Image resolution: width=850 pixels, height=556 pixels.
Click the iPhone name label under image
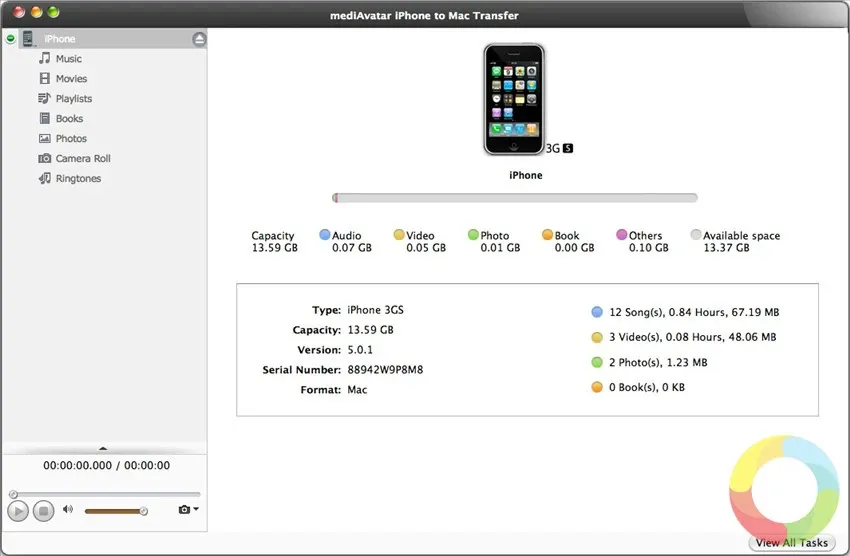point(525,175)
